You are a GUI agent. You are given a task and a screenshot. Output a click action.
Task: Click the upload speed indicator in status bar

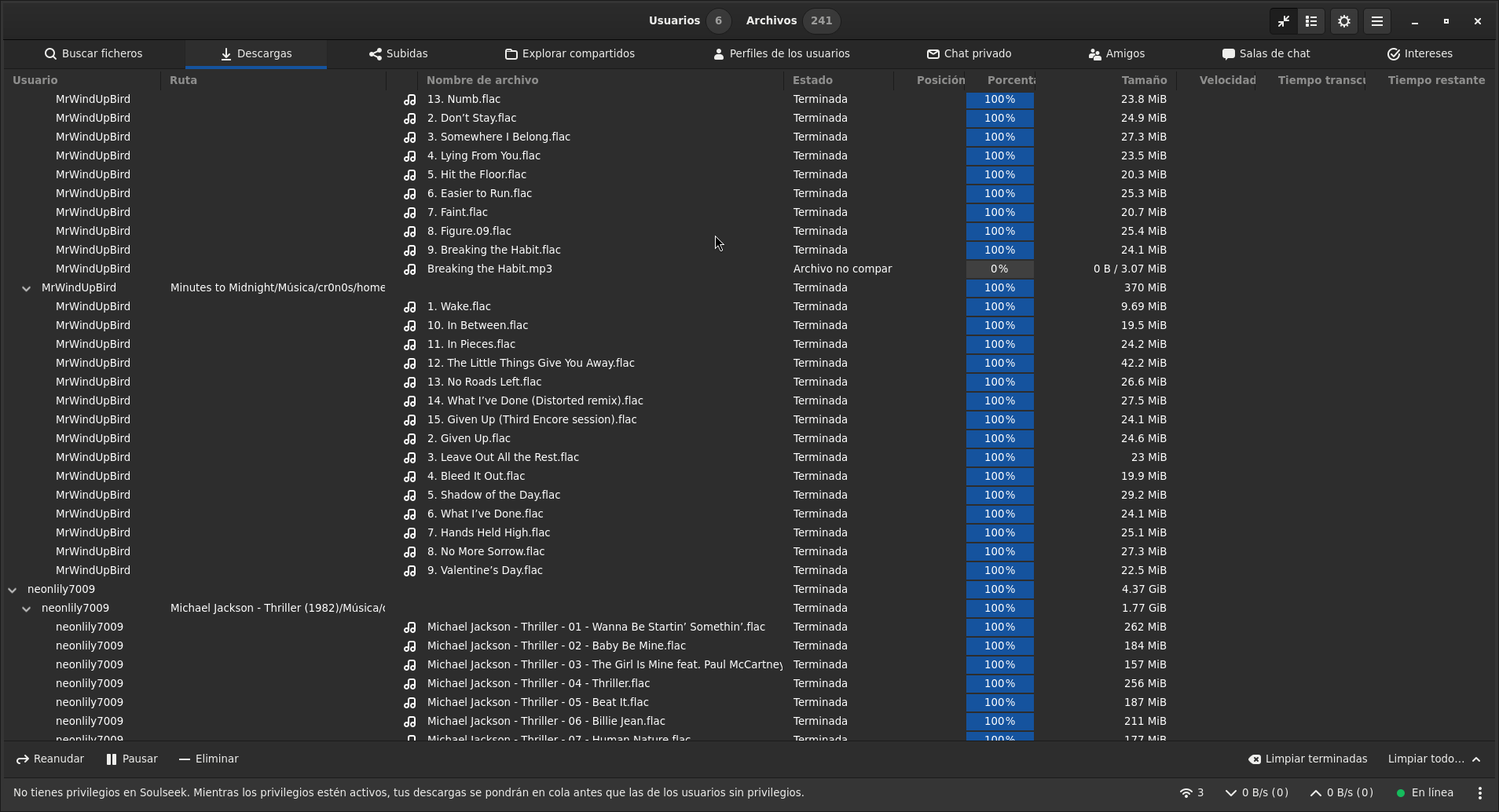pos(1342,792)
